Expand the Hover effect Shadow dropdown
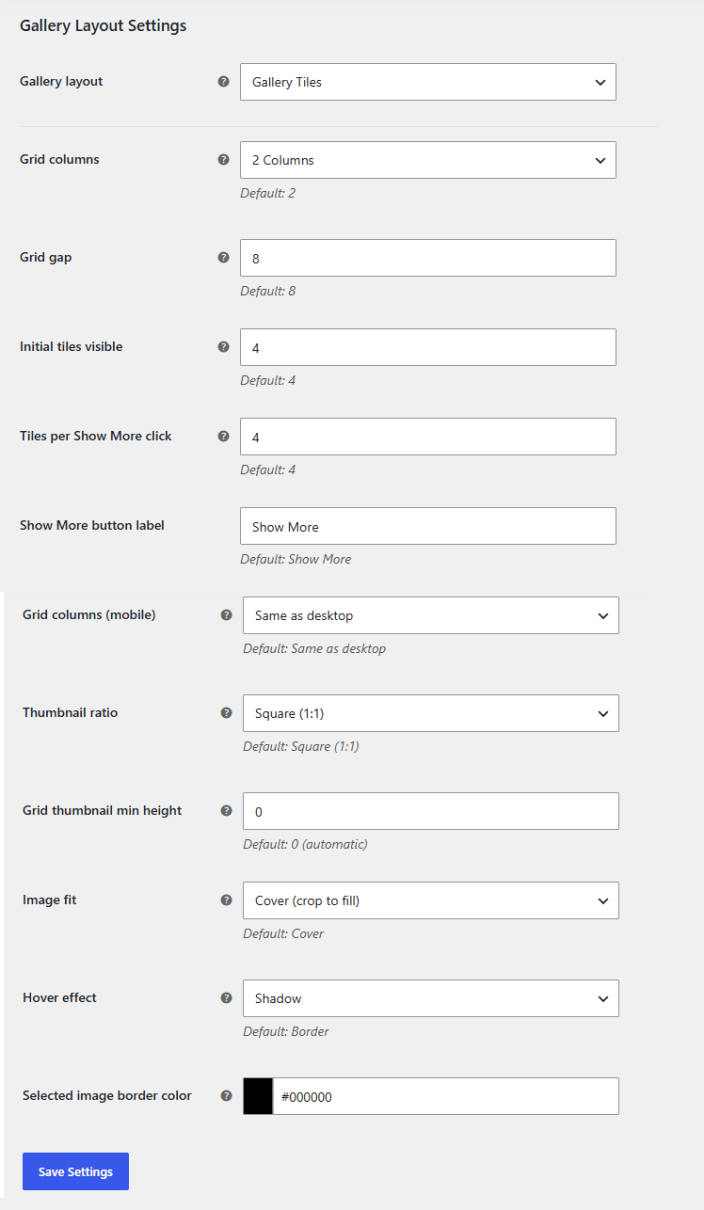 pyautogui.click(x=431, y=998)
